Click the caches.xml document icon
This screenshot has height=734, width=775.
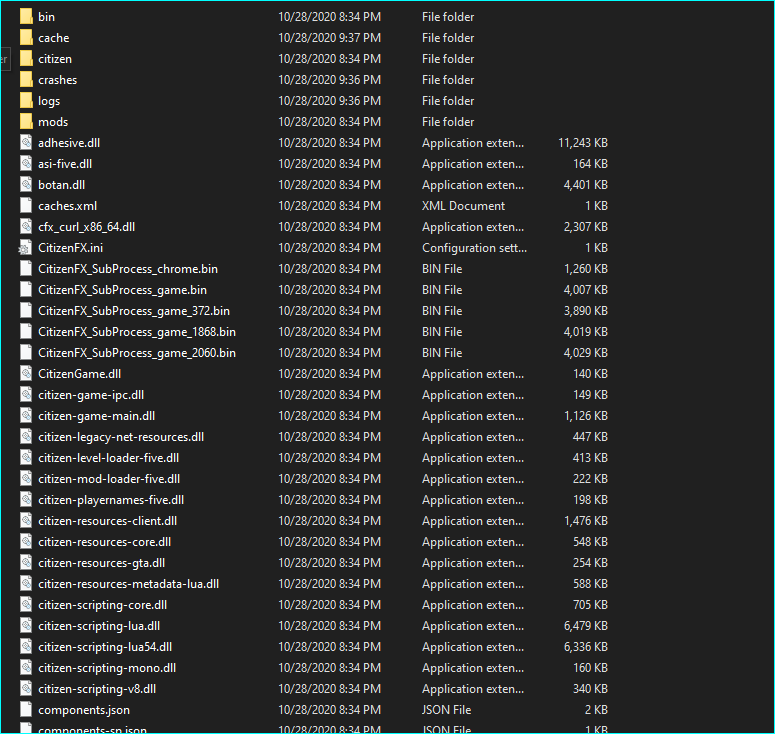pos(26,206)
